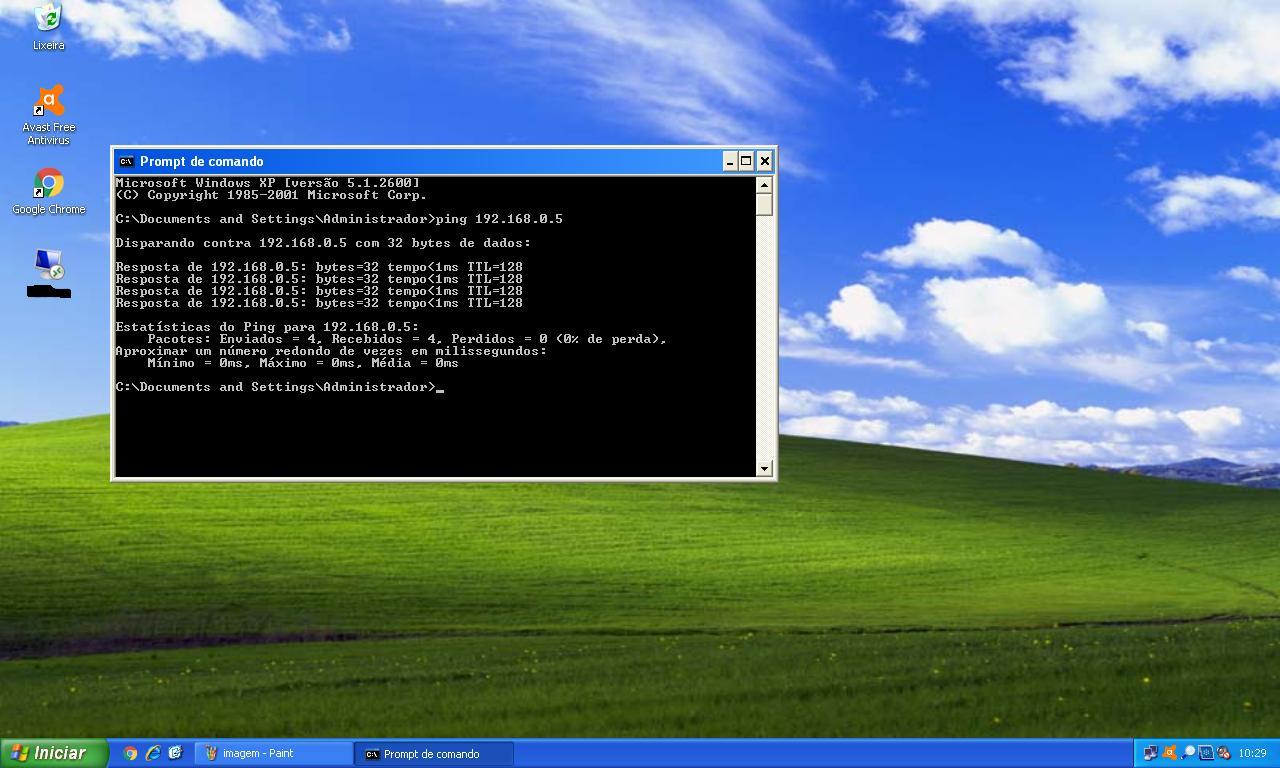Click the network connection tray icon
This screenshot has height=768, width=1280.
coord(1150,753)
